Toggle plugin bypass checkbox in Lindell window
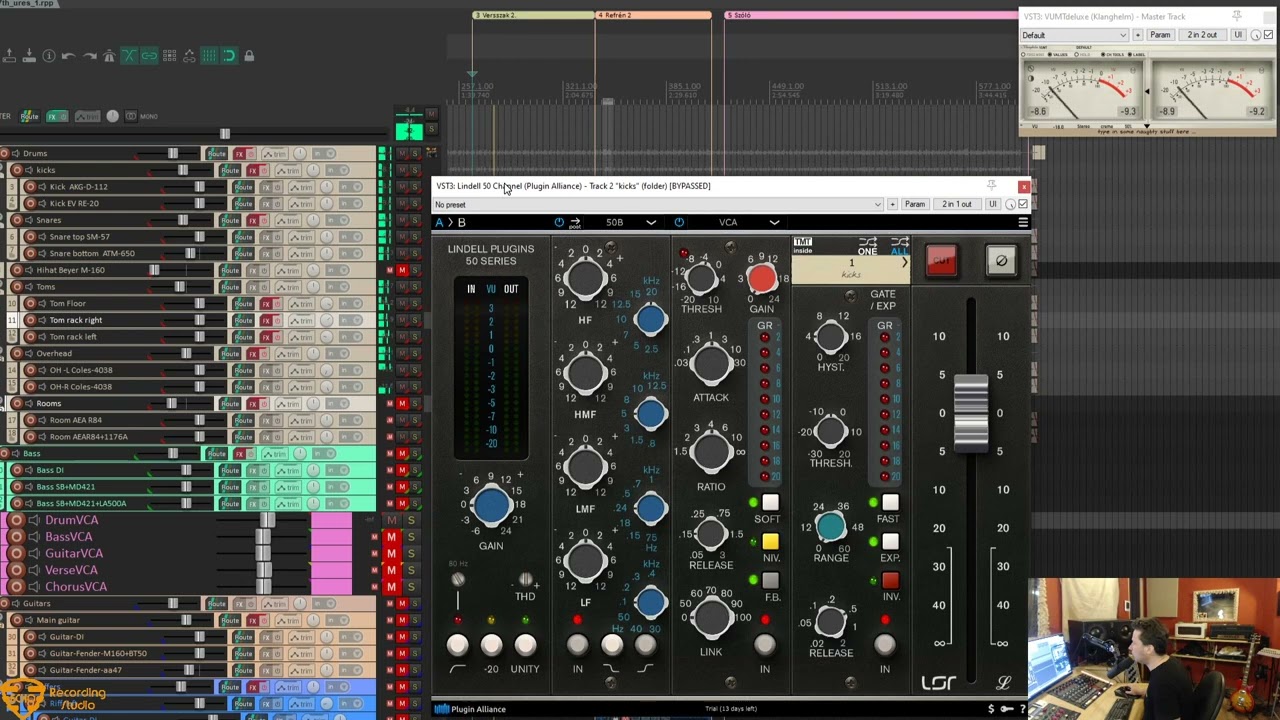Image resolution: width=1280 pixels, height=720 pixels. [1022, 204]
